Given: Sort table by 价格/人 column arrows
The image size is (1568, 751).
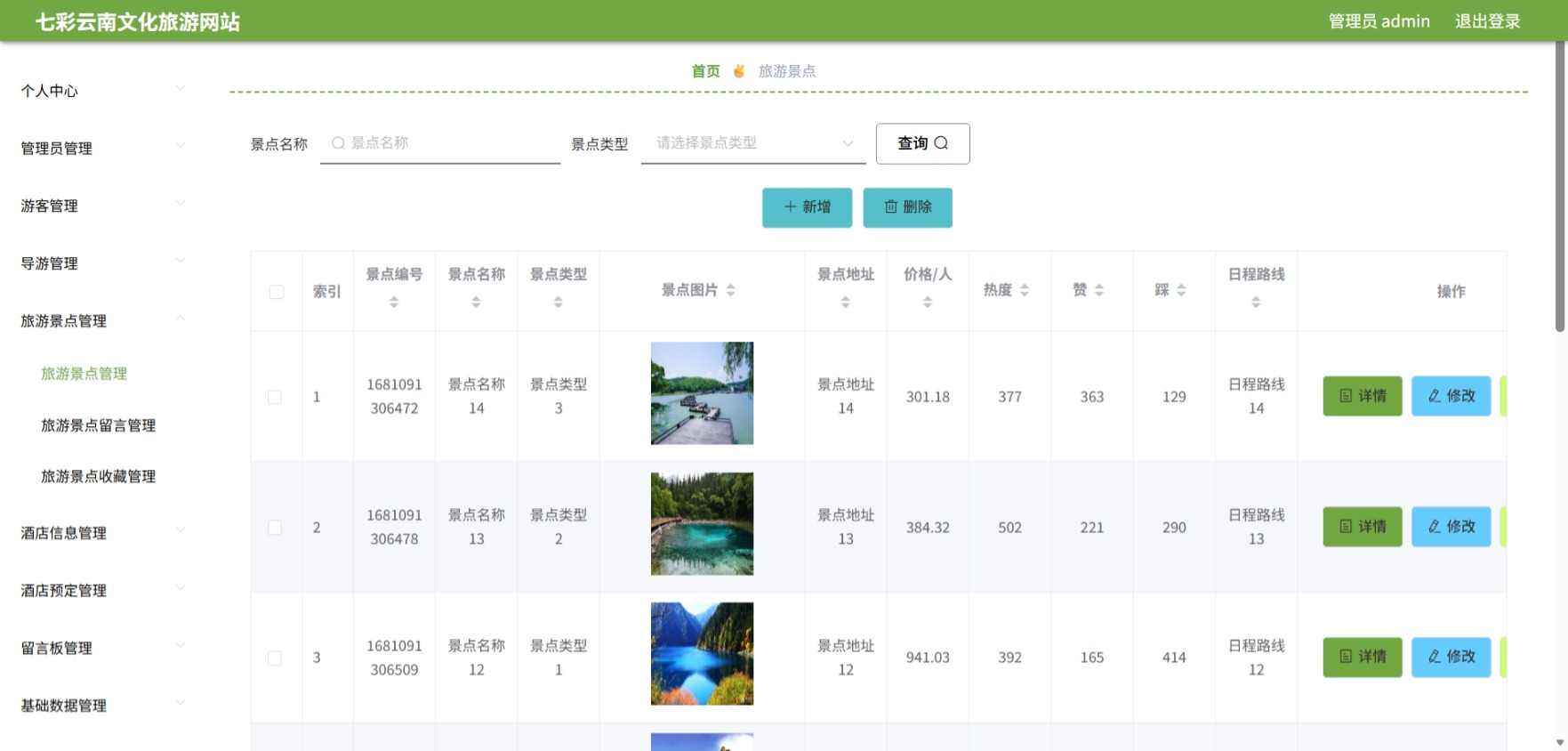Looking at the screenshot, I should click(x=928, y=303).
